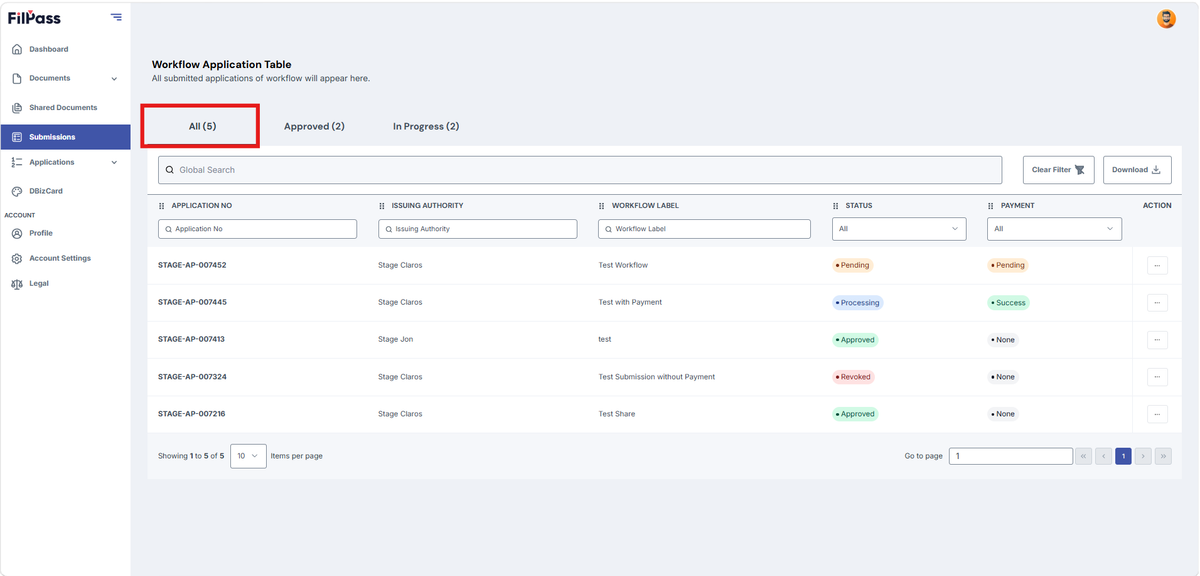Go to first page arrow
This screenshot has height=576, width=1200.
pyautogui.click(x=1084, y=456)
